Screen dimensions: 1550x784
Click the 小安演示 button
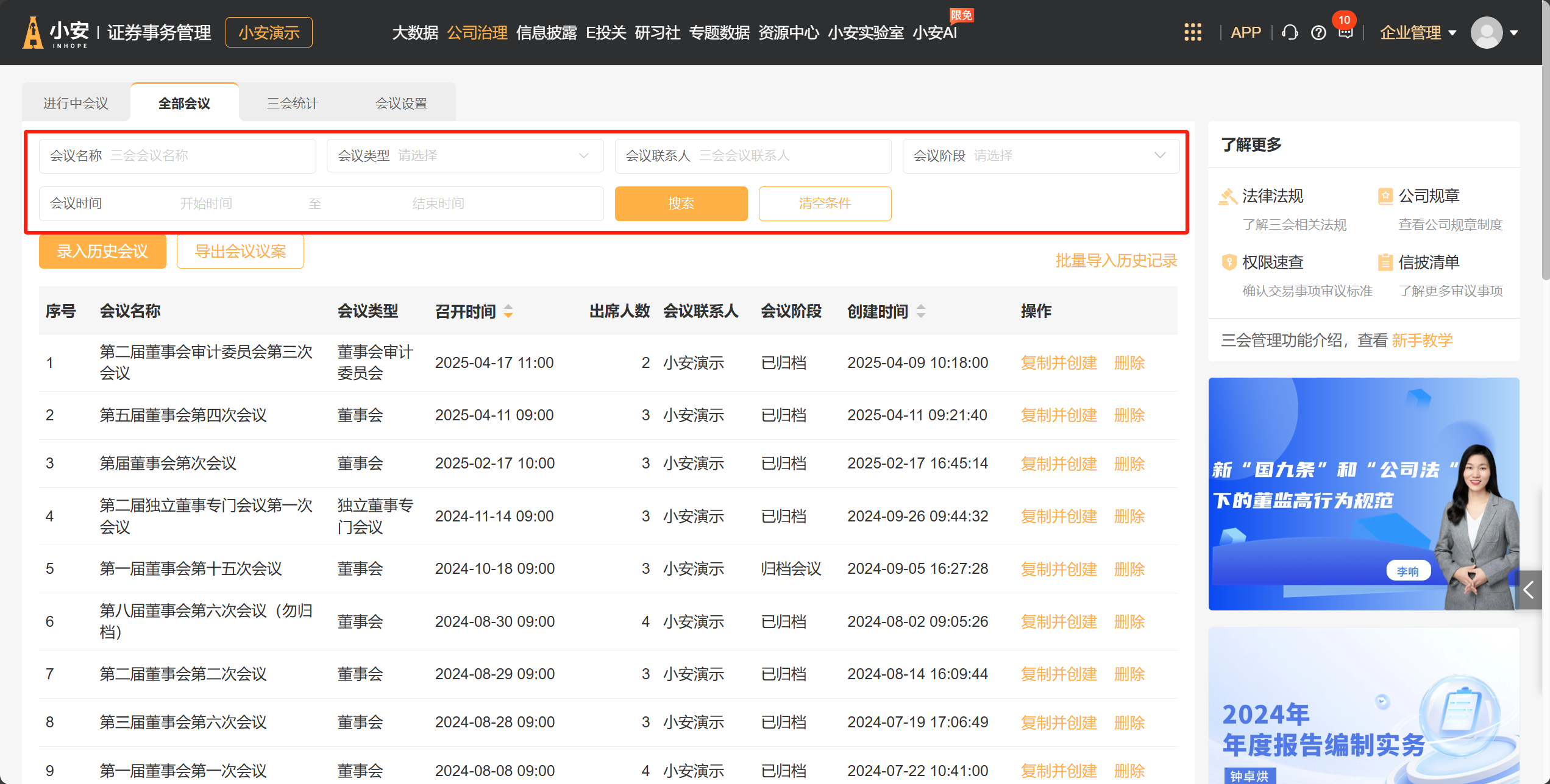[x=269, y=32]
